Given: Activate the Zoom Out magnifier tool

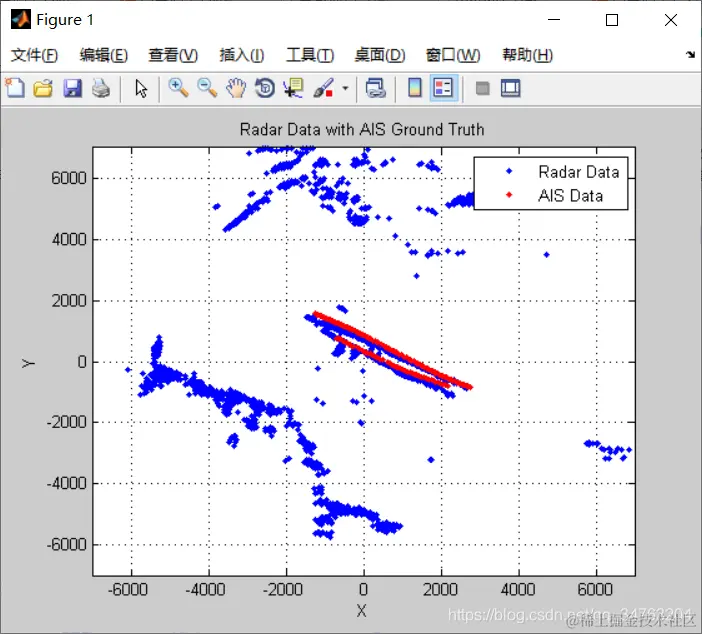Looking at the screenshot, I should pos(207,88).
